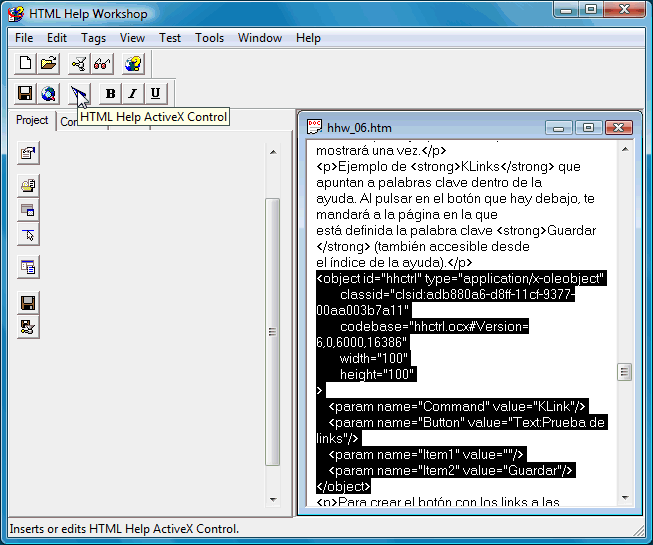Open the View menu
Screen dimensions: 653x545
pos(132,38)
